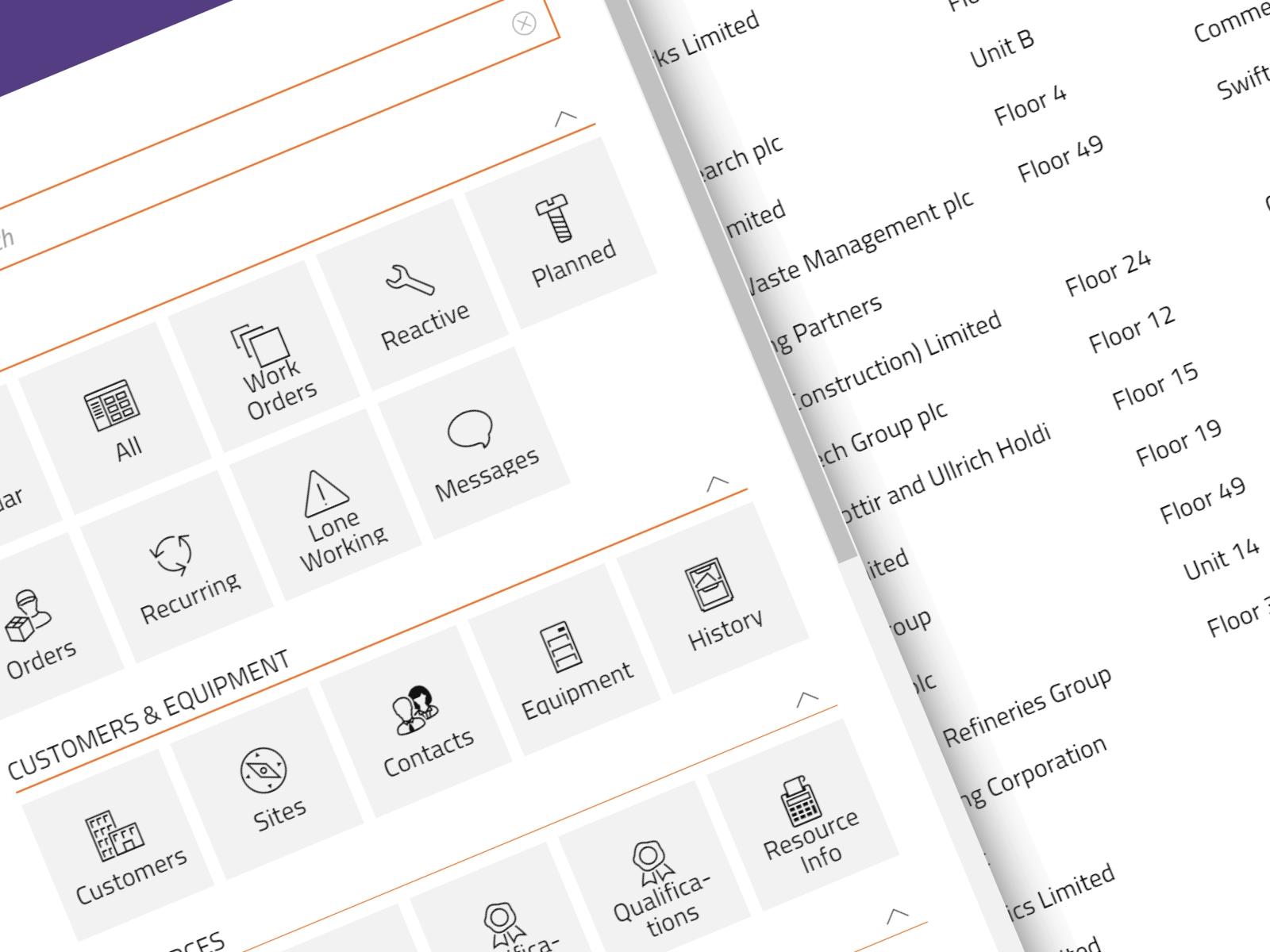Viewport: 1270px width, 952px height.
Task: Open the Orders delivery person tile
Action: click(36, 628)
